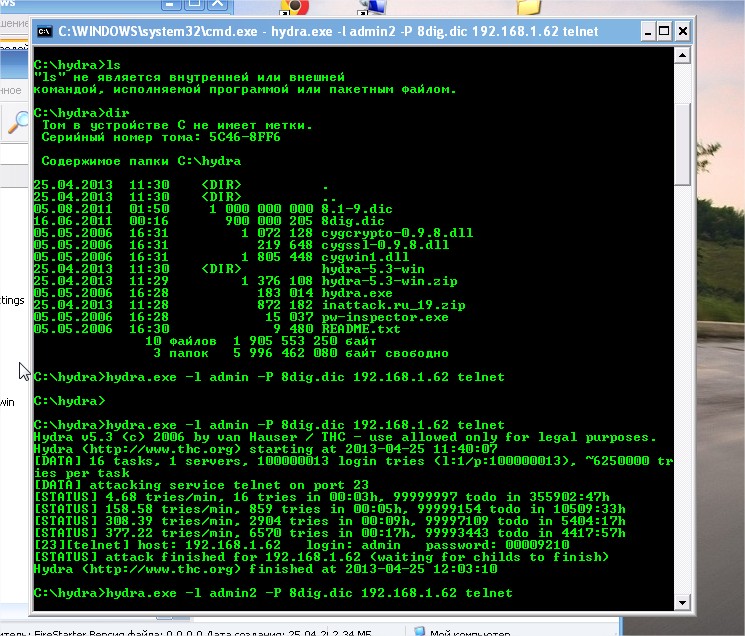Click the pw-inspector.exe file name
Viewport: 745px width, 636px height.
tap(385, 317)
